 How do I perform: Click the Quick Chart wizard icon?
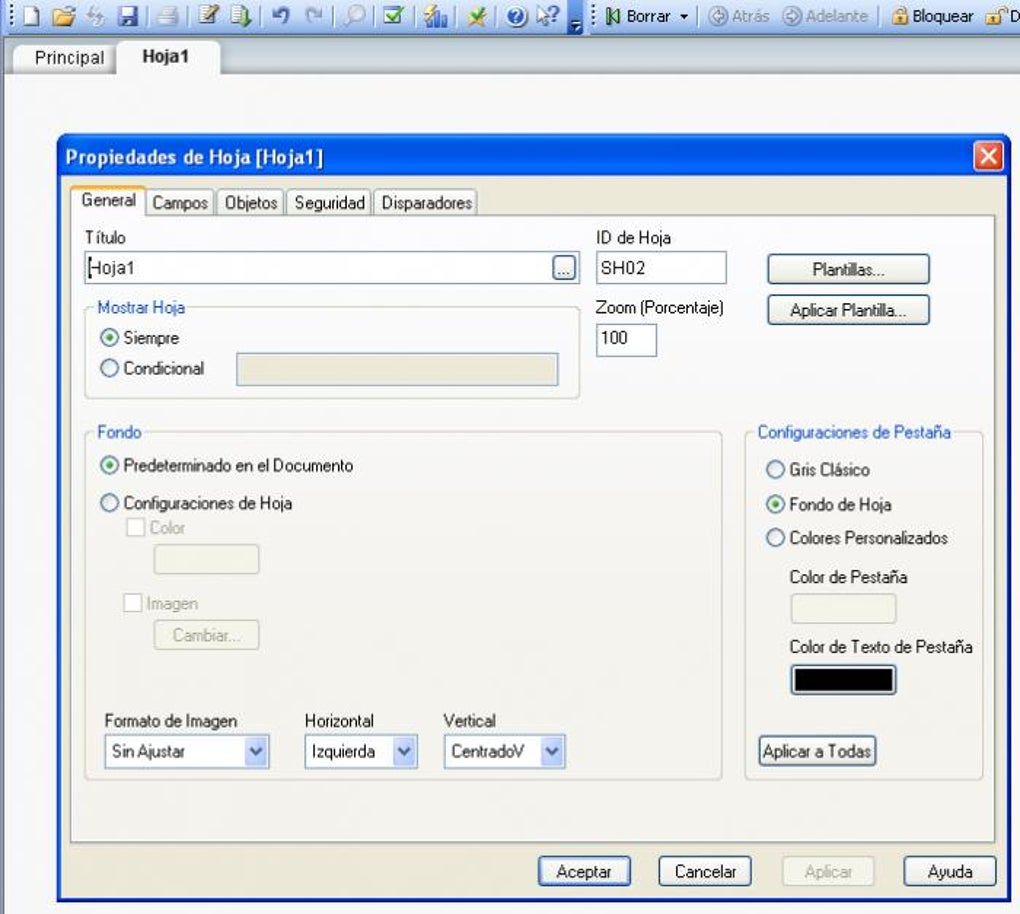(x=435, y=16)
